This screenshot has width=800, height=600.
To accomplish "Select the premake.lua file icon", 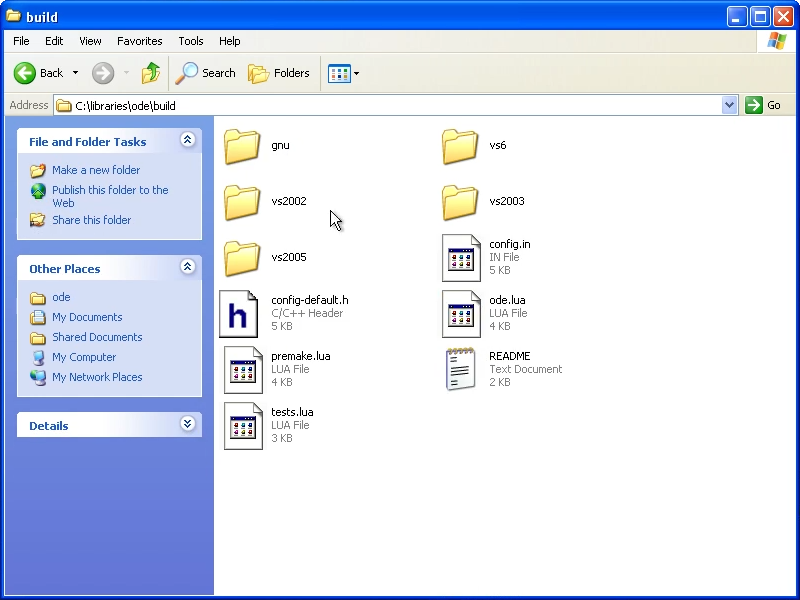I will pyautogui.click(x=243, y=369).
